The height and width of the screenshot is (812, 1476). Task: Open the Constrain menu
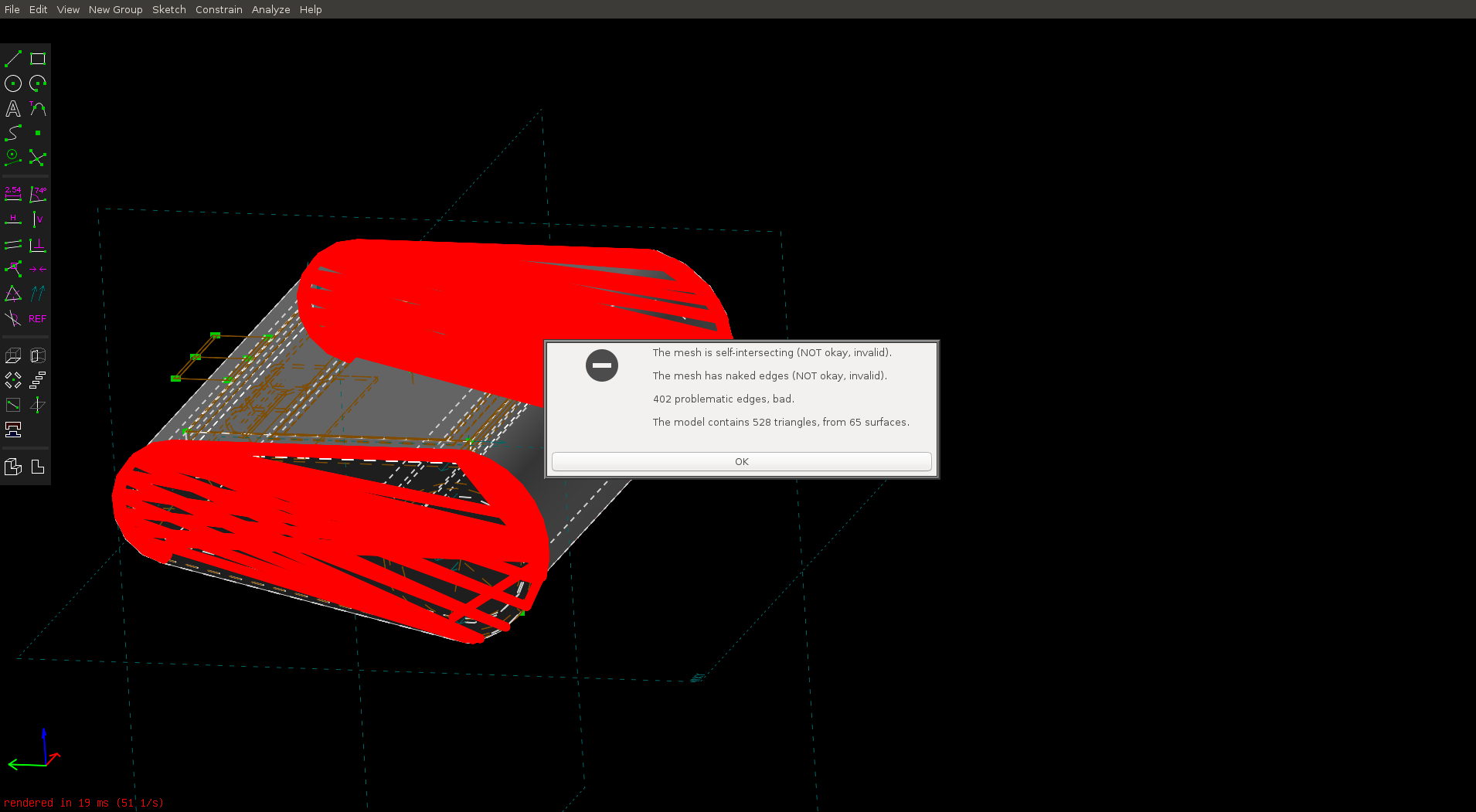[x=219, y=9]
